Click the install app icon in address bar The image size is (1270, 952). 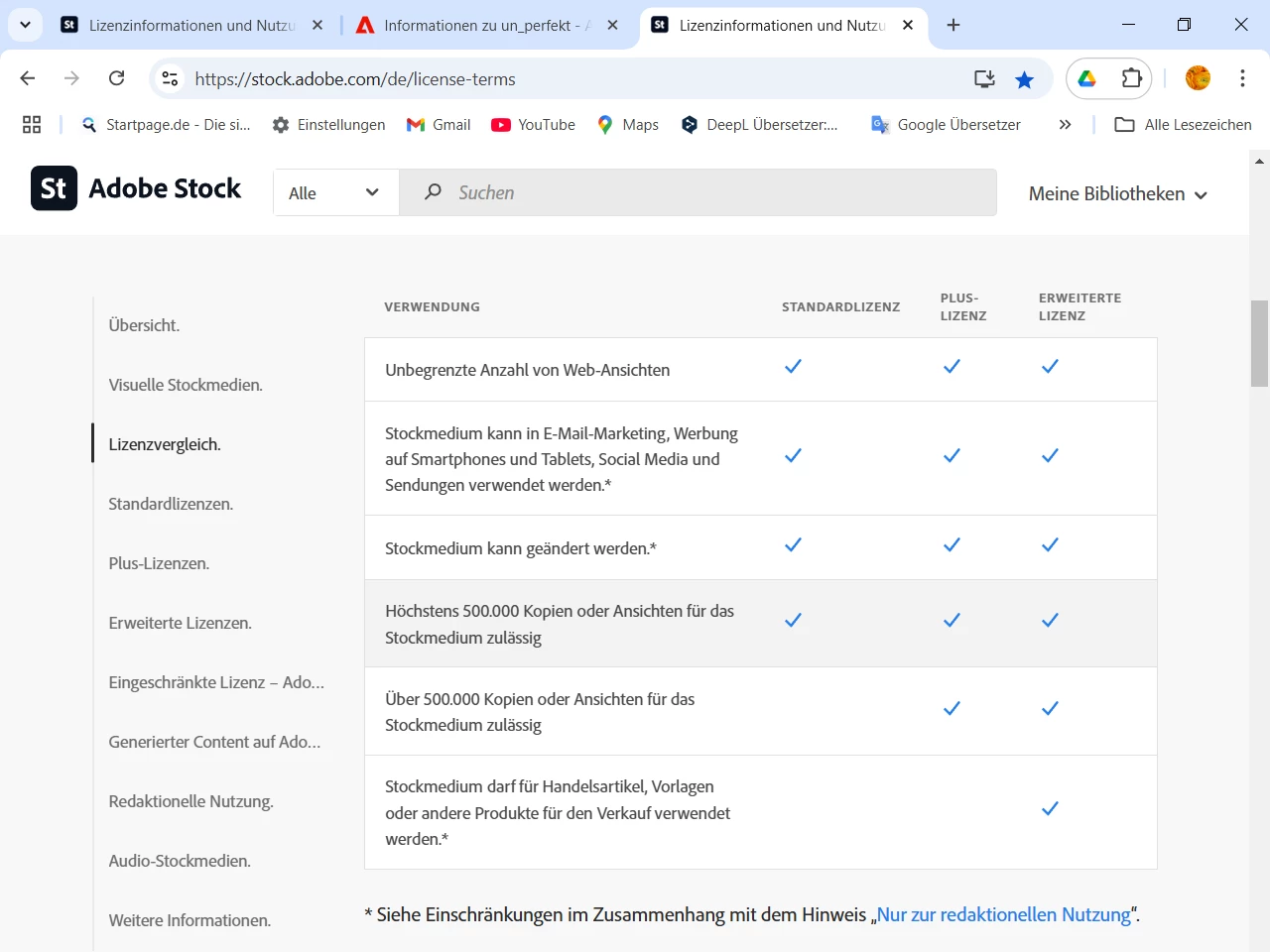(984, 79)
